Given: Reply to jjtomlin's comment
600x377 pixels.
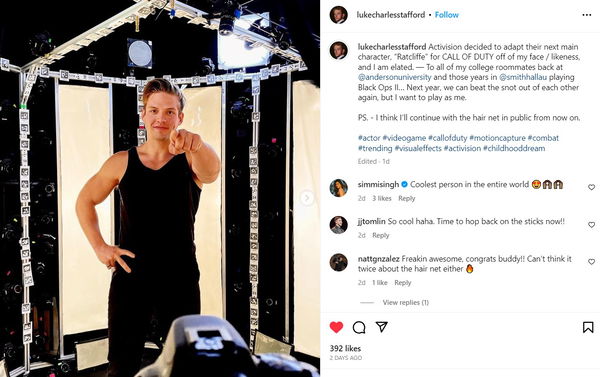Looking at the screenshot, I should 381,235.
